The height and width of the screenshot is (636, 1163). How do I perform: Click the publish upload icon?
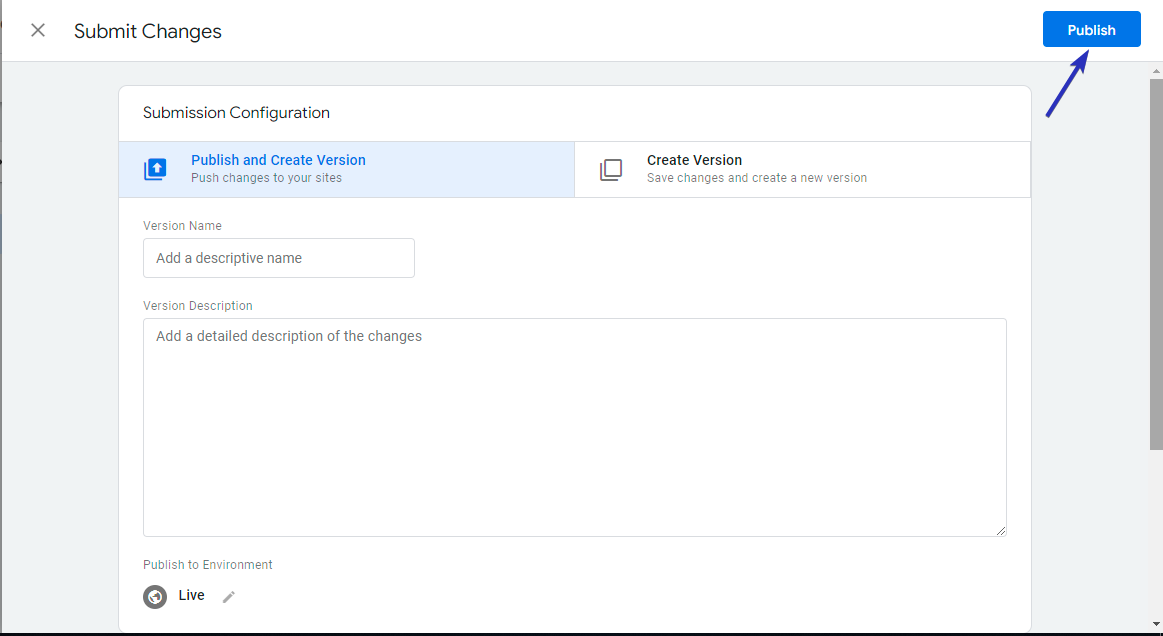click(155, 169)
